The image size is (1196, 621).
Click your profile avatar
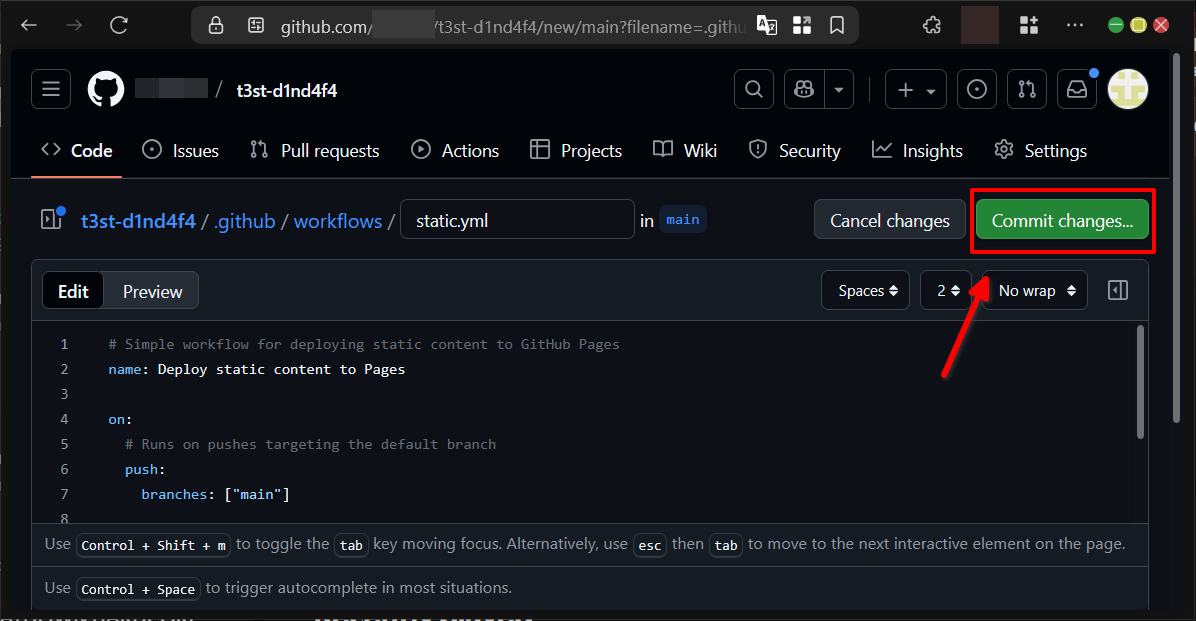(1128, 89)
